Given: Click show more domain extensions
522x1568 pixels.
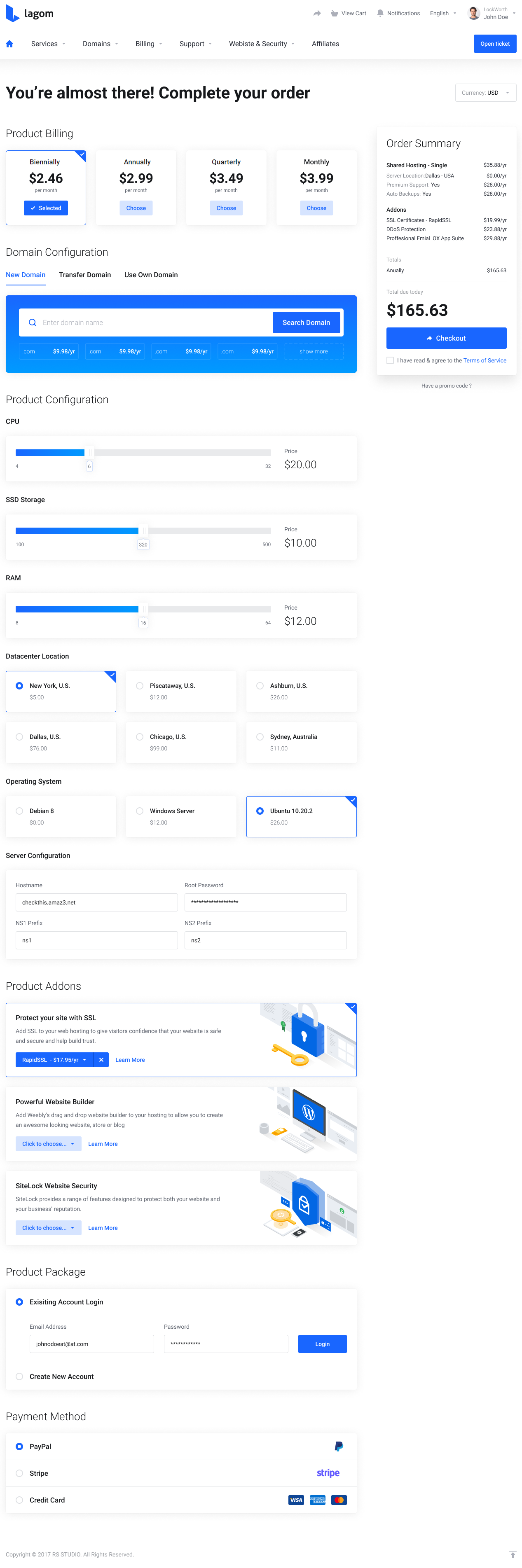Looking at the screenshot, I should coord(314,351).
